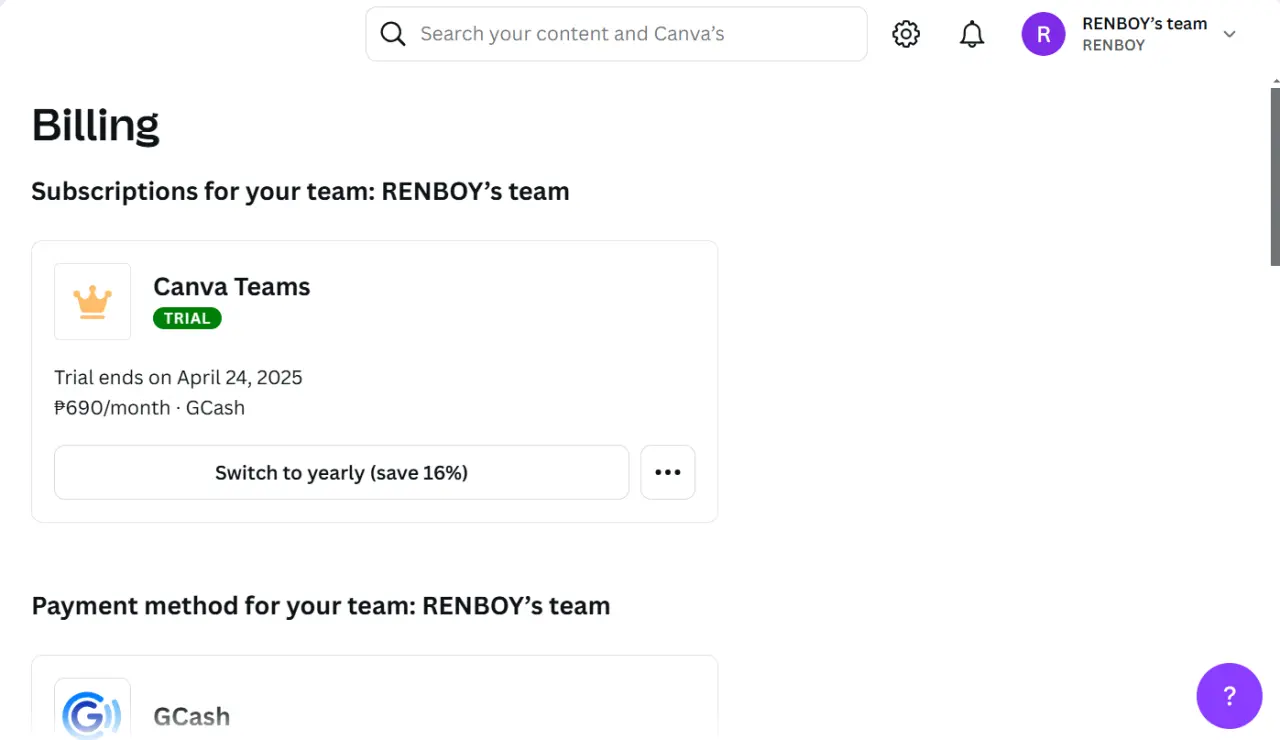Screen dimensions: 1280x740
Task: Click the Payment method section heading
Action: 321,606
